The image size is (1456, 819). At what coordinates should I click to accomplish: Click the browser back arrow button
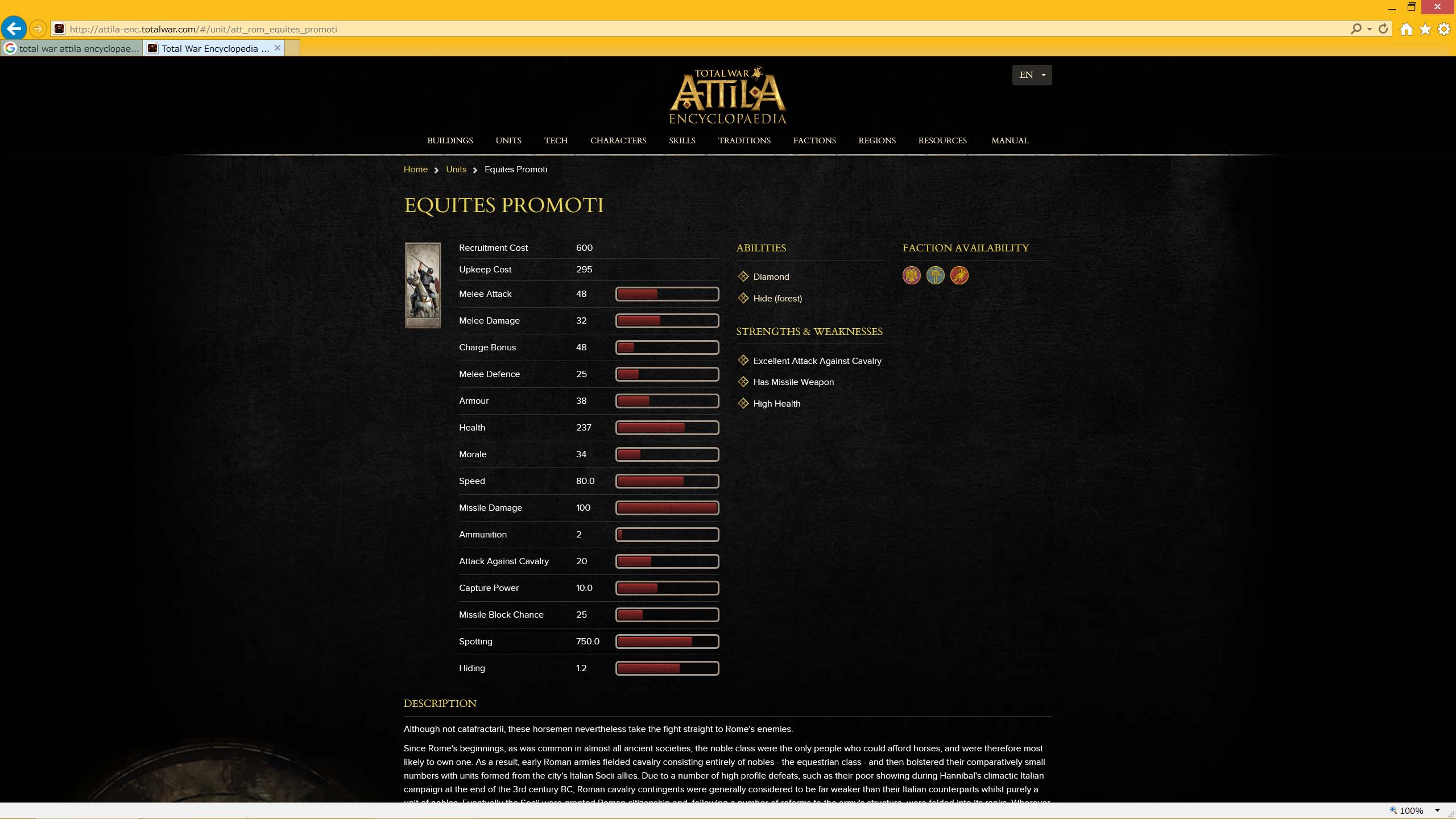pyautogui.click(x=14, y=28)
